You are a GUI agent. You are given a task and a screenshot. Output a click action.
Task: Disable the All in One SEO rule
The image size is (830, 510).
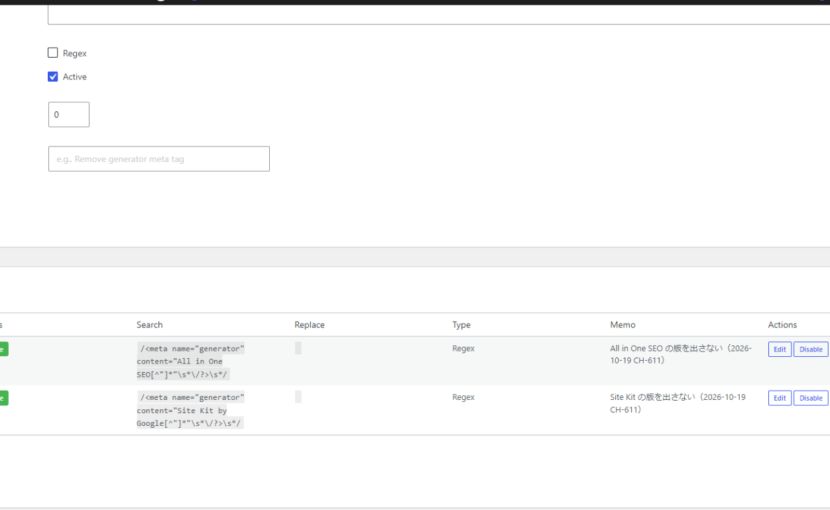(811, 350)
